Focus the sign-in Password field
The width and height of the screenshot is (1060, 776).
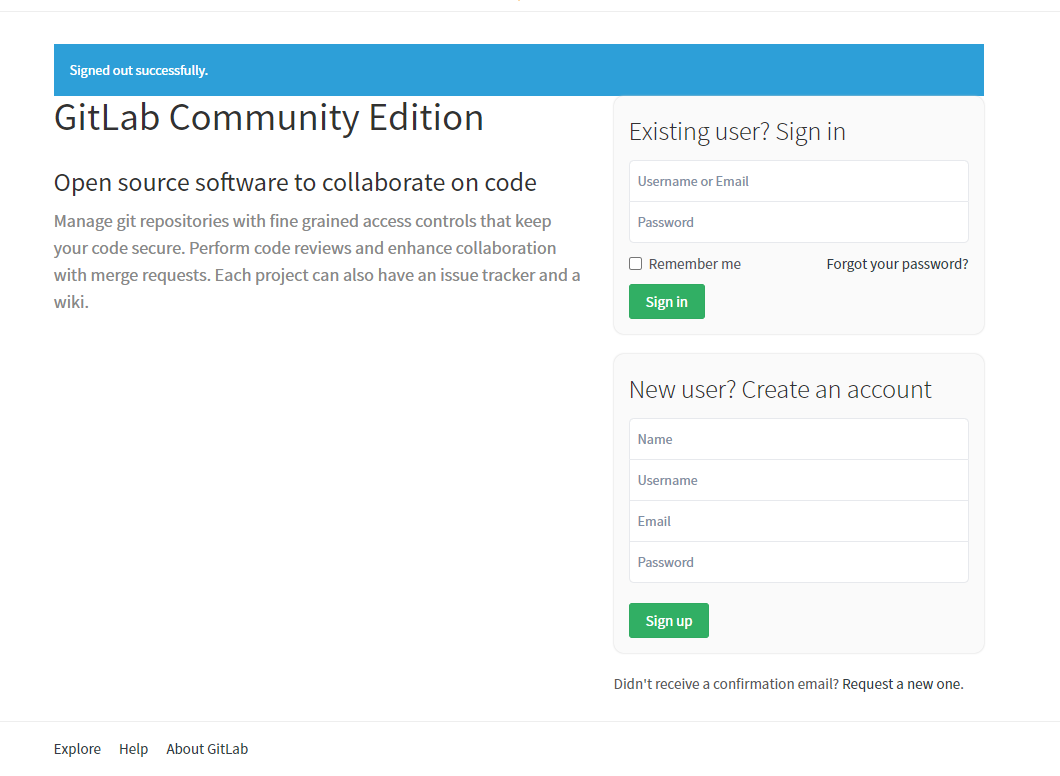point(798,222)
